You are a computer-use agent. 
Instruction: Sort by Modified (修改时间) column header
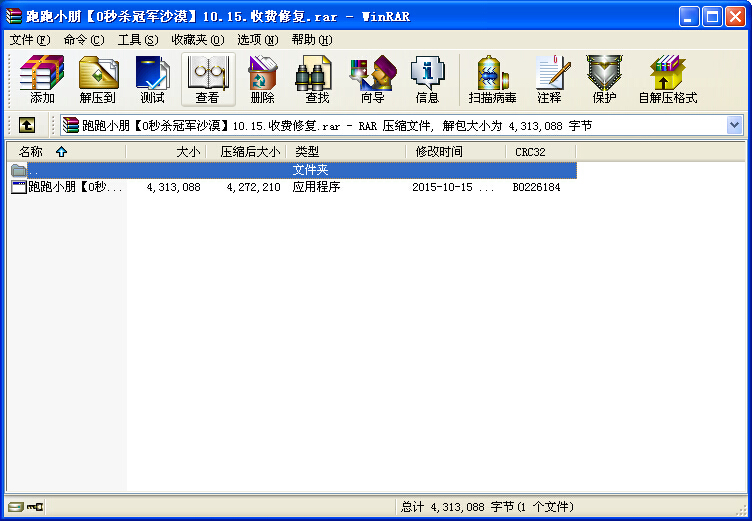[x=456, y=152]
